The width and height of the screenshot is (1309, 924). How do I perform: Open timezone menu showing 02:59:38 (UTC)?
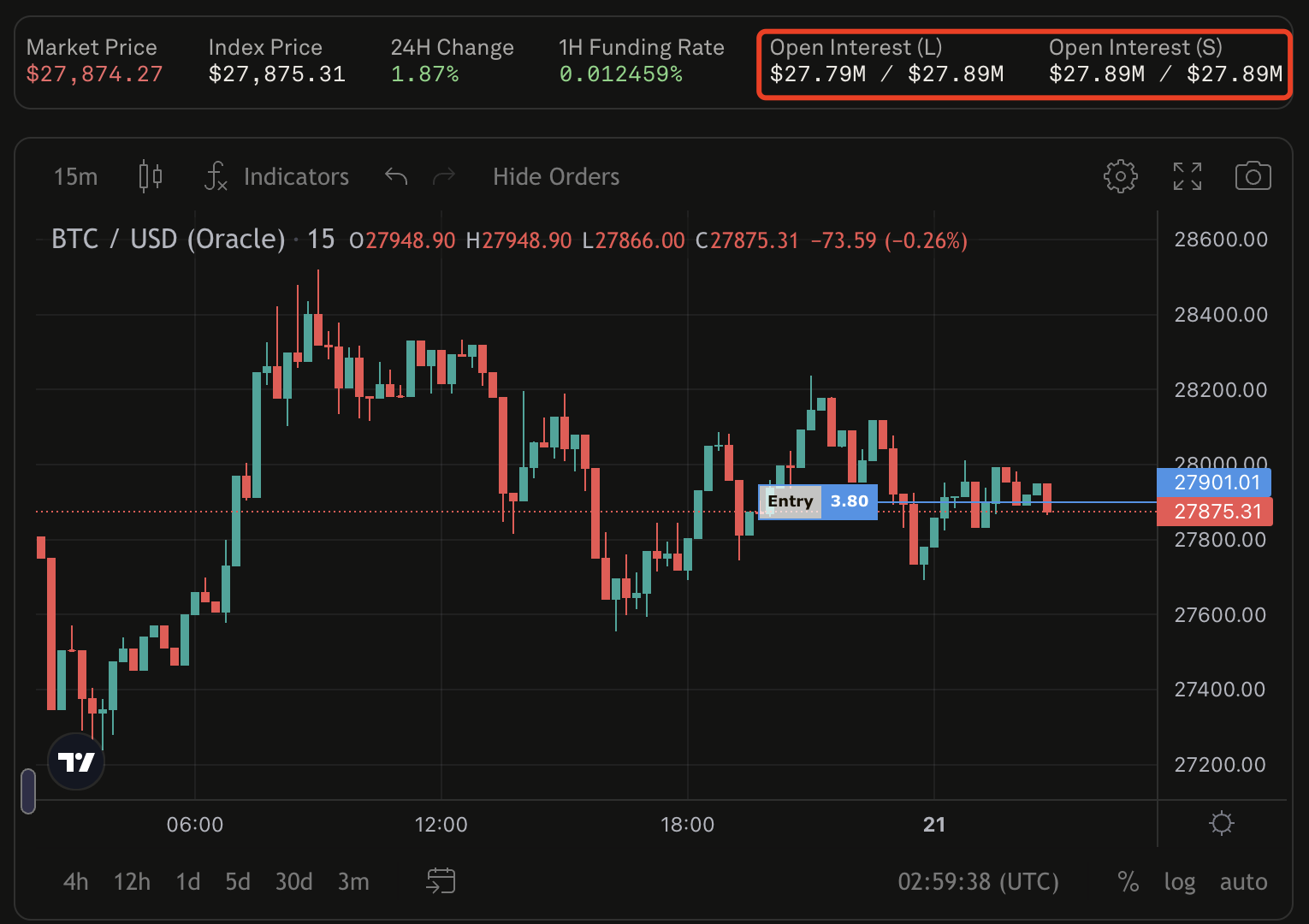coord(978,881)
